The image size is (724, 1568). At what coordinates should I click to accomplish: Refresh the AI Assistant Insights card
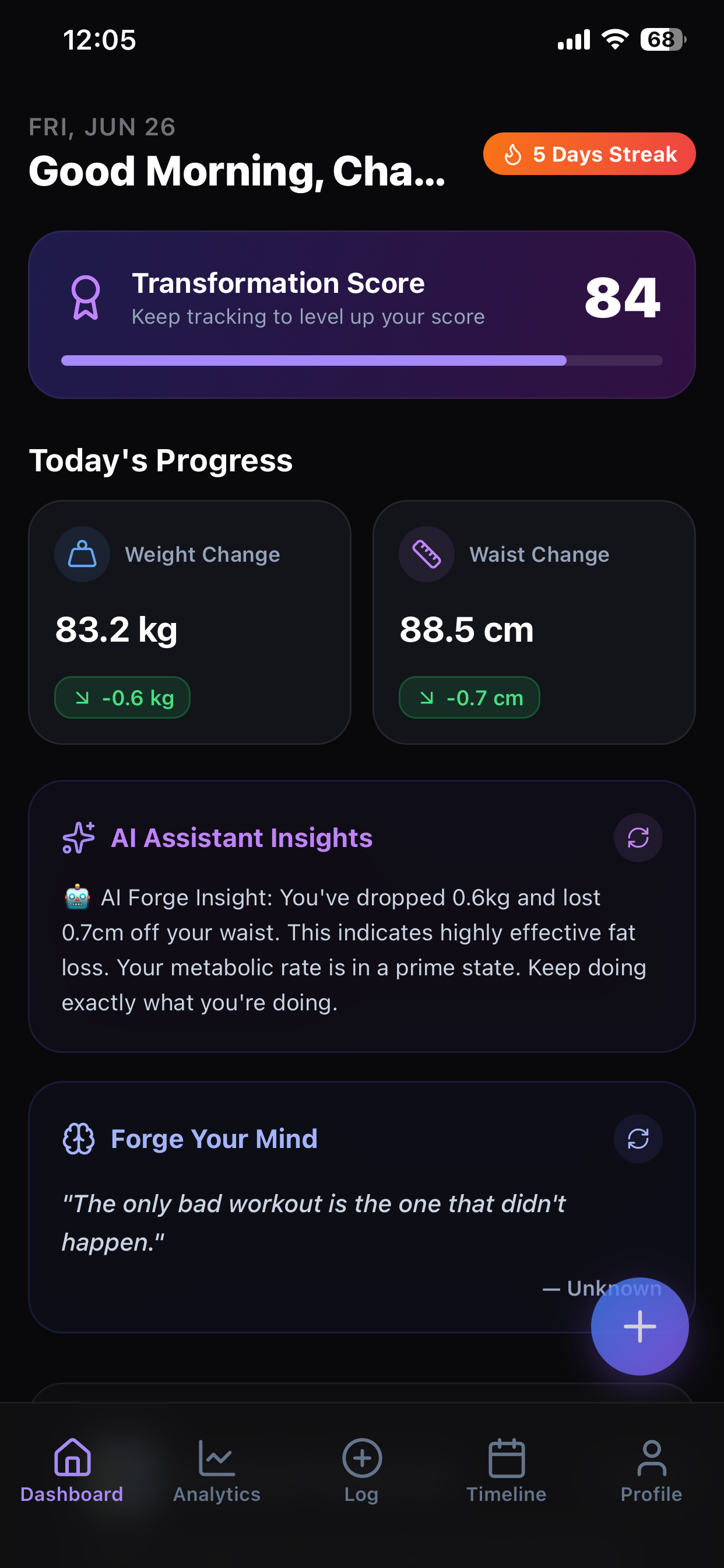(638, 838)
